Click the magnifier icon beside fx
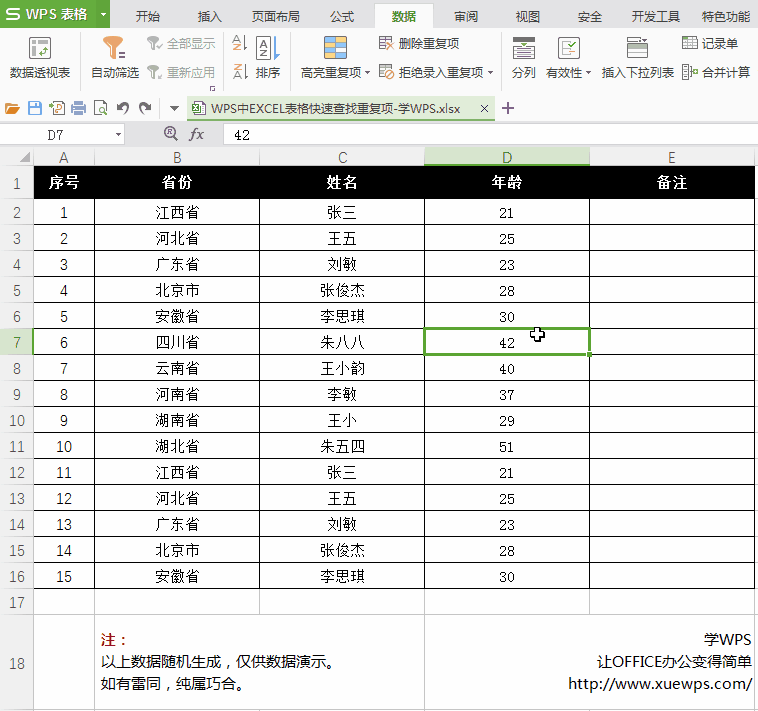The height and width of the screenshot is (711, 758). coord(170,133)
